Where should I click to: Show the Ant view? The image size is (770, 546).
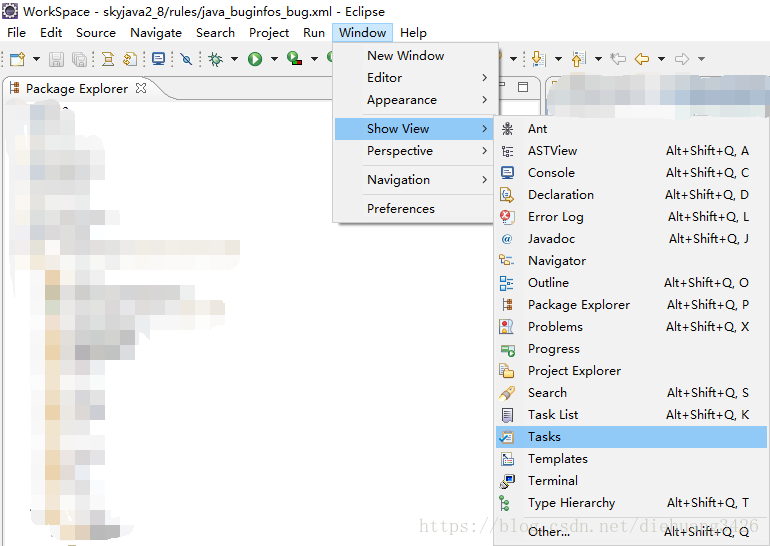click(x=631, y=129)
